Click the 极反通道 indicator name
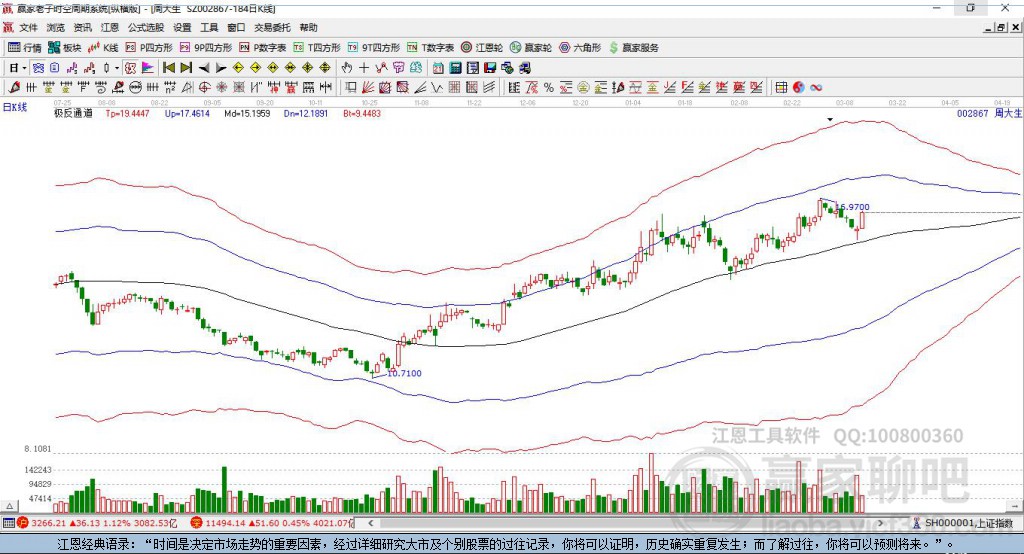Image resolution: width=1024 pixels, height=554 pixels. [73, 113]
